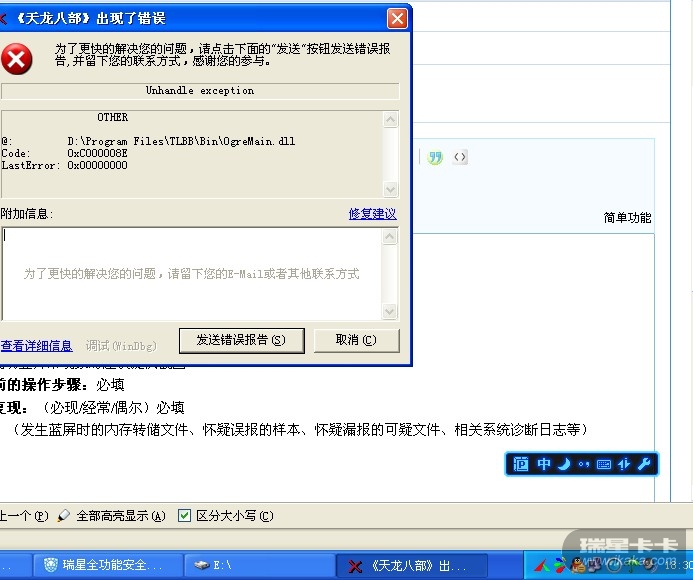Click the red error X icon in dialog
This screenshot has height=580, width=693.
click(x=16, y=58)
